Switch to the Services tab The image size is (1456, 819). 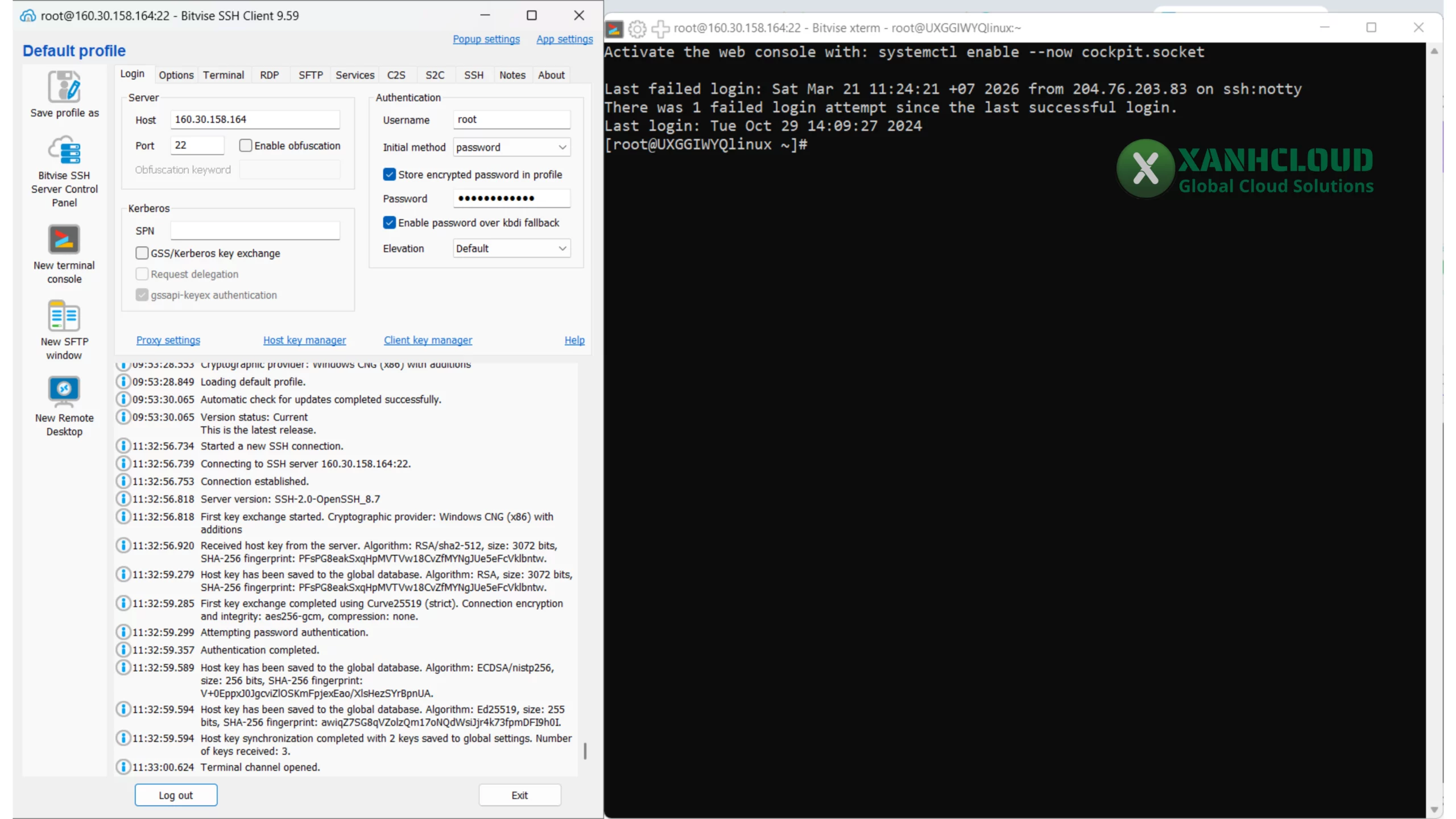click(x=354, y=75)
